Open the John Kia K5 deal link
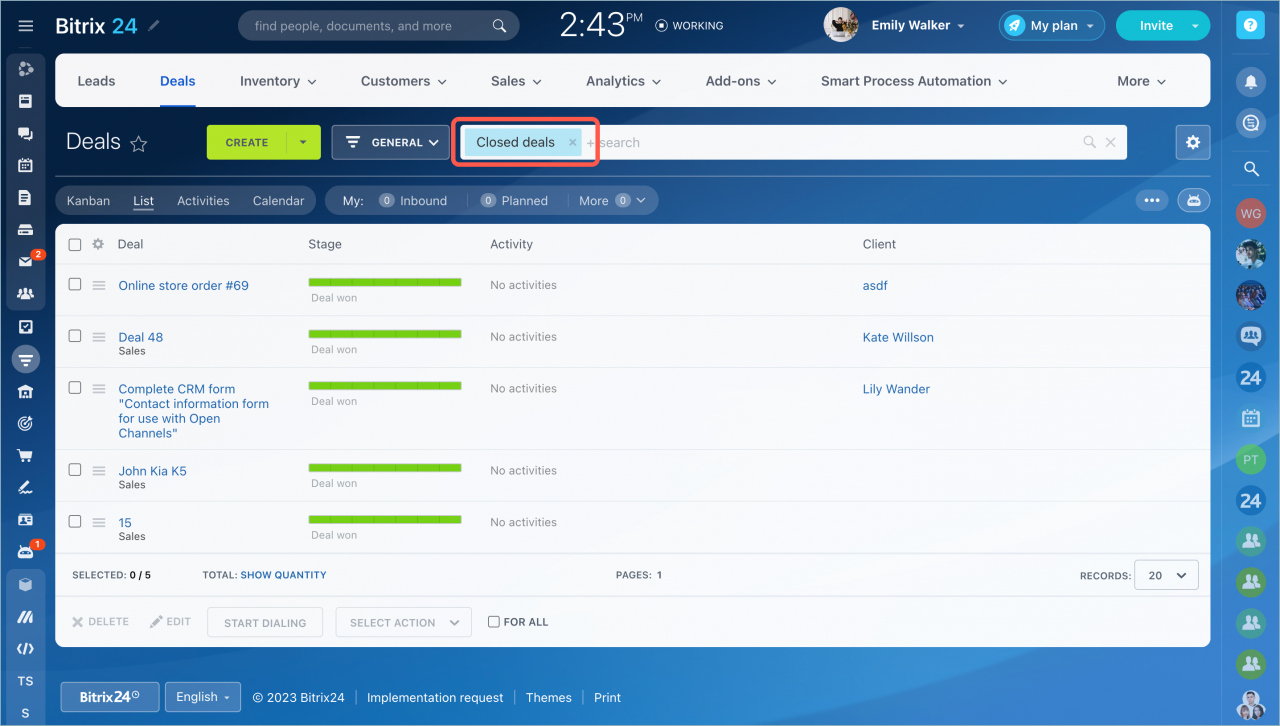The height and width of the screenshot is (726, 1280). pos(152,471)
